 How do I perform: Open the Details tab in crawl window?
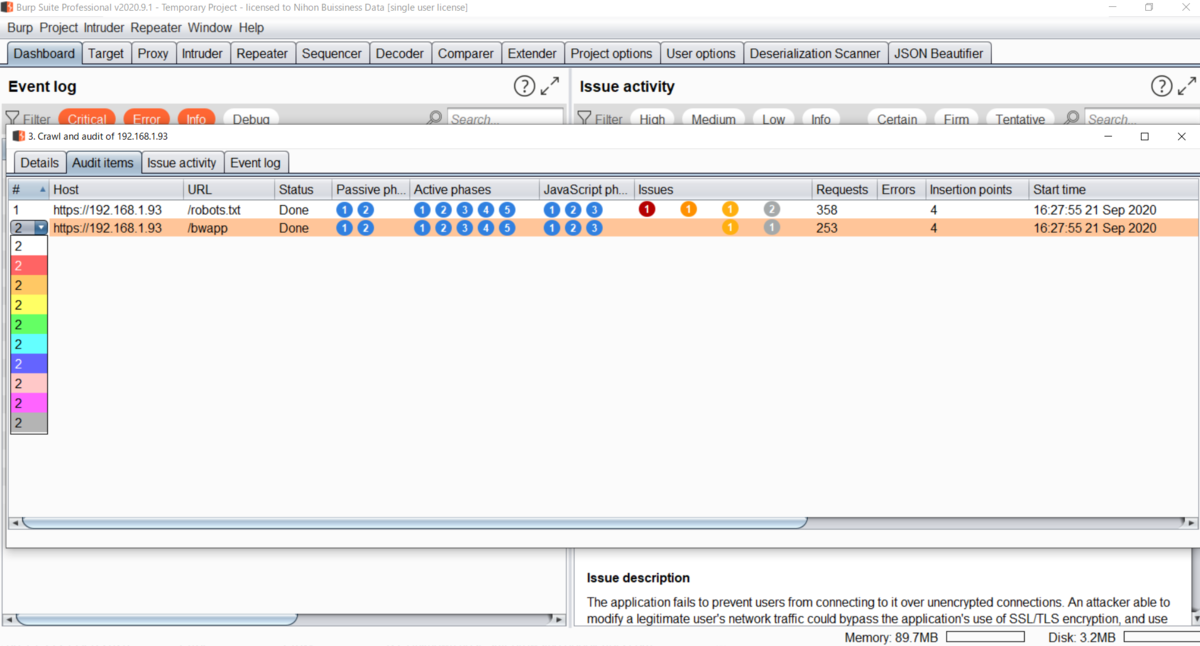click(x=40, y=162)
